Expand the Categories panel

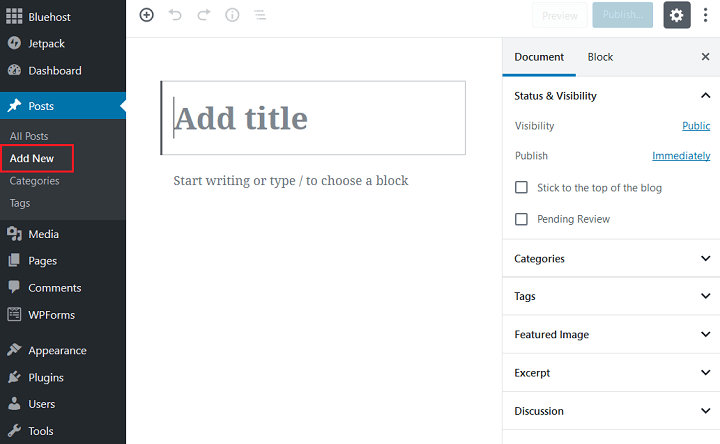tap(611, 259)
